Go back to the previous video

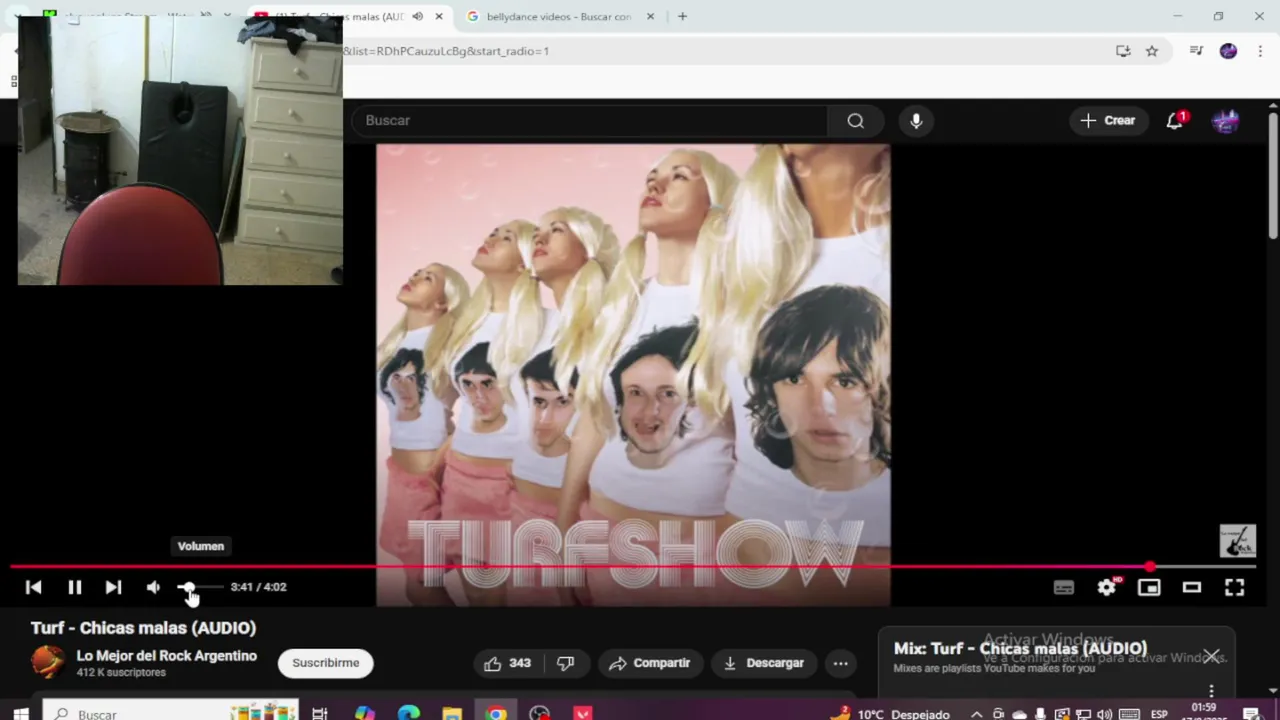coord(33,587)
